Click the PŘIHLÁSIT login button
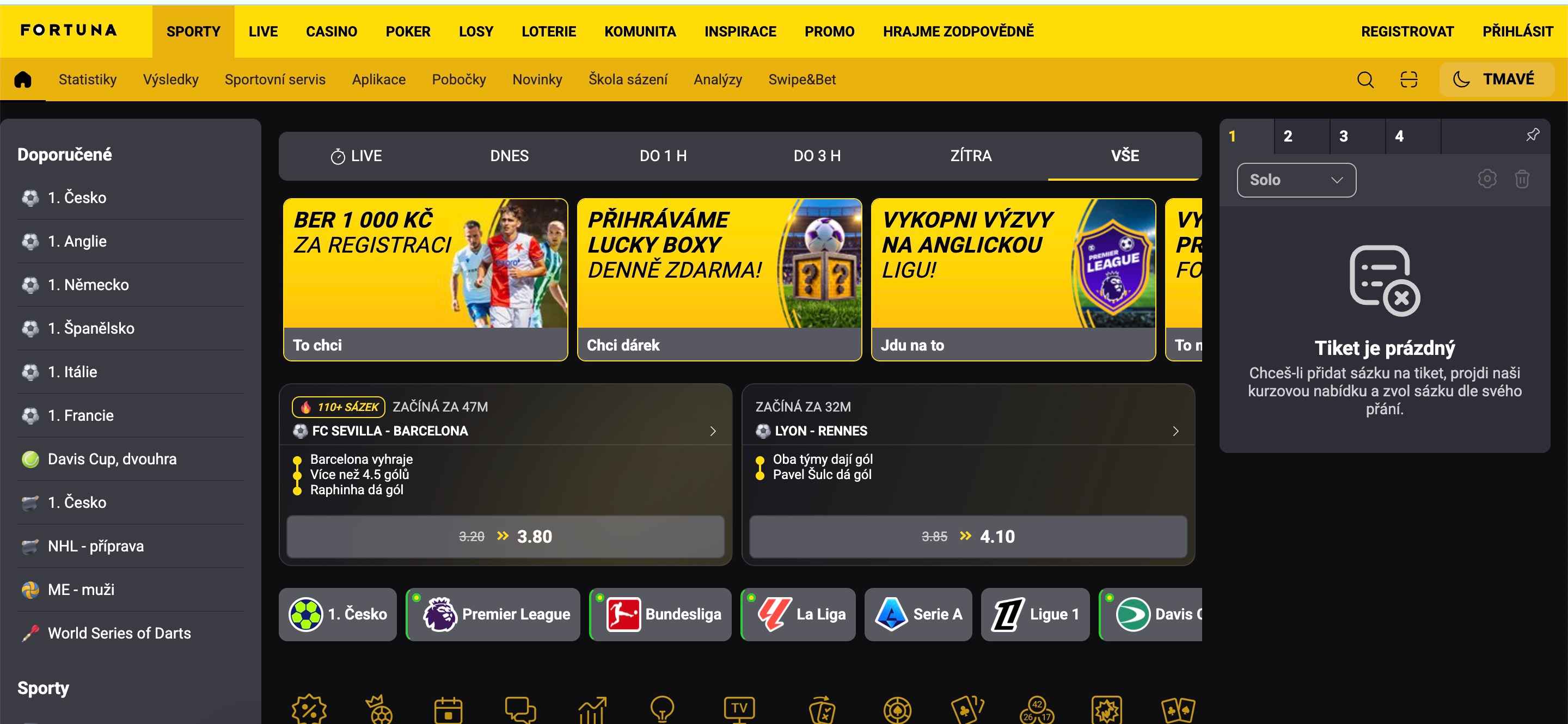 (1517, 32)
